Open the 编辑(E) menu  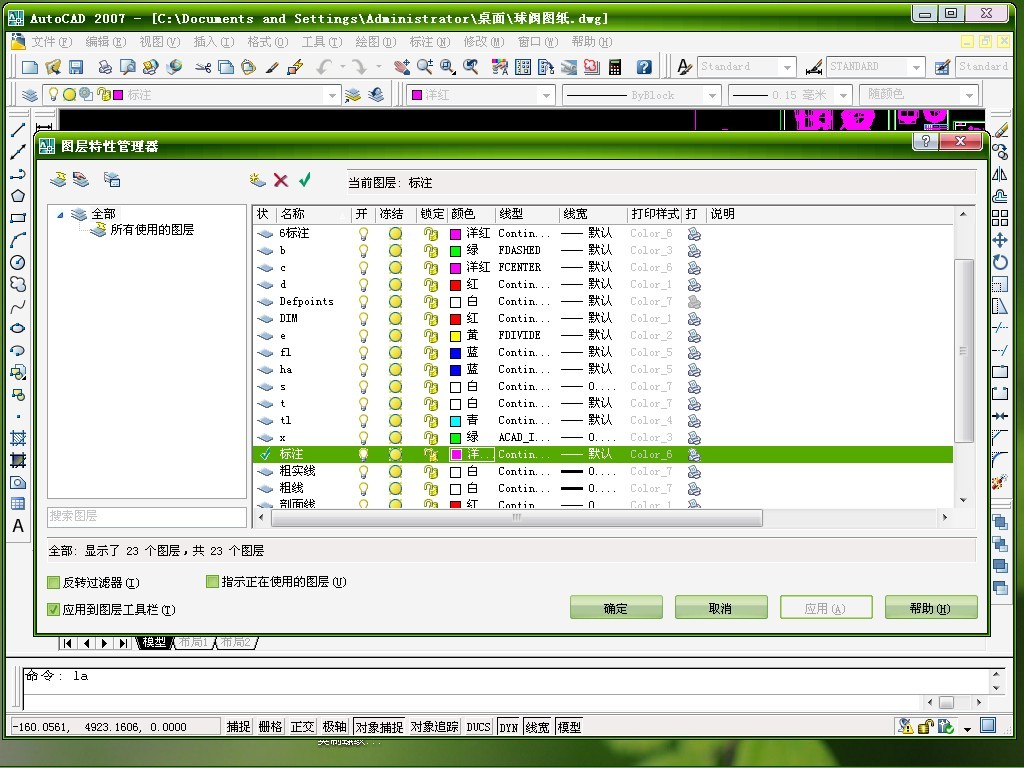tap(105, 42)
